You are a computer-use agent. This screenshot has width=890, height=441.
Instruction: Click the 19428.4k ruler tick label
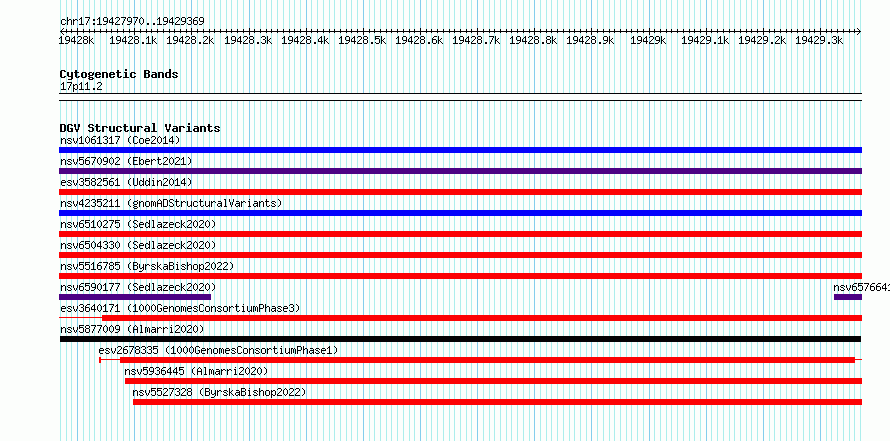click(x=305, y=40)
